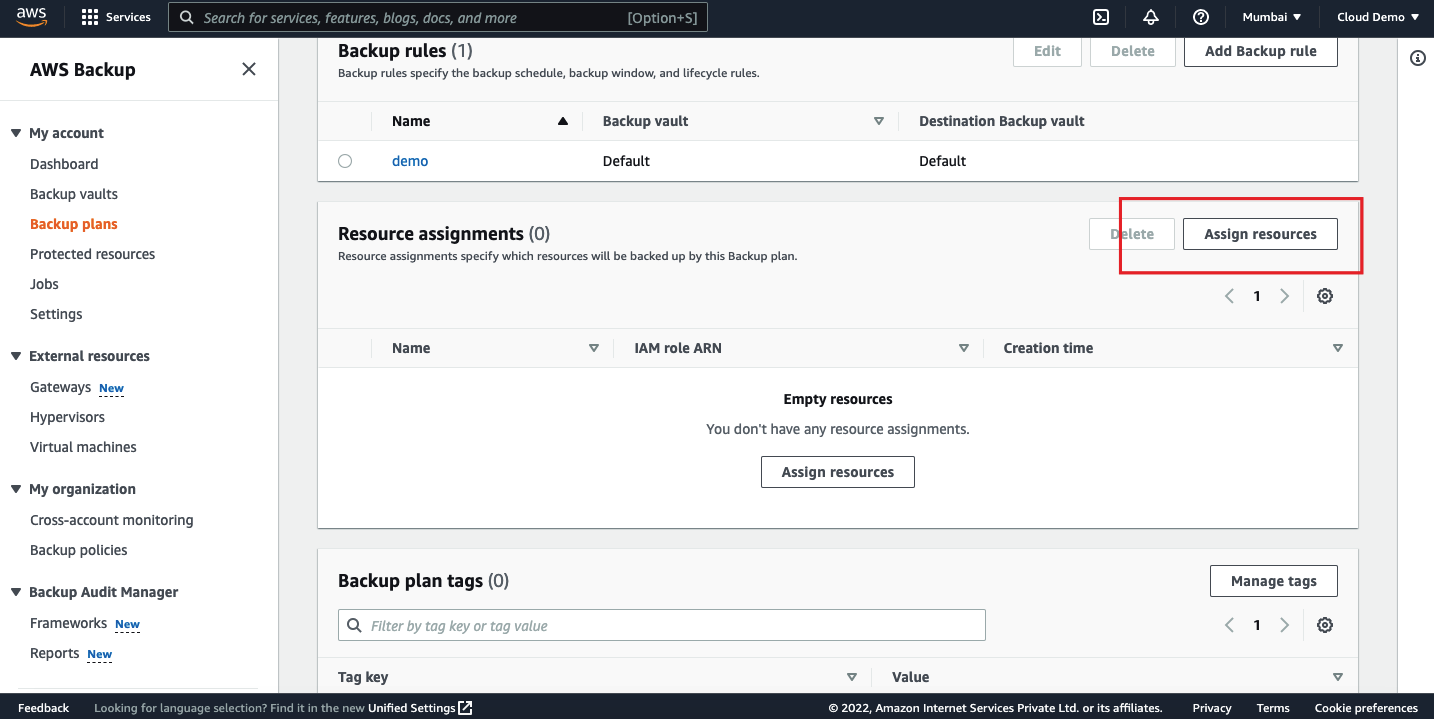Collapse the Backup Audit Manager section
The height and width of the screenshot is (719, 1434).
pos(16,592)
